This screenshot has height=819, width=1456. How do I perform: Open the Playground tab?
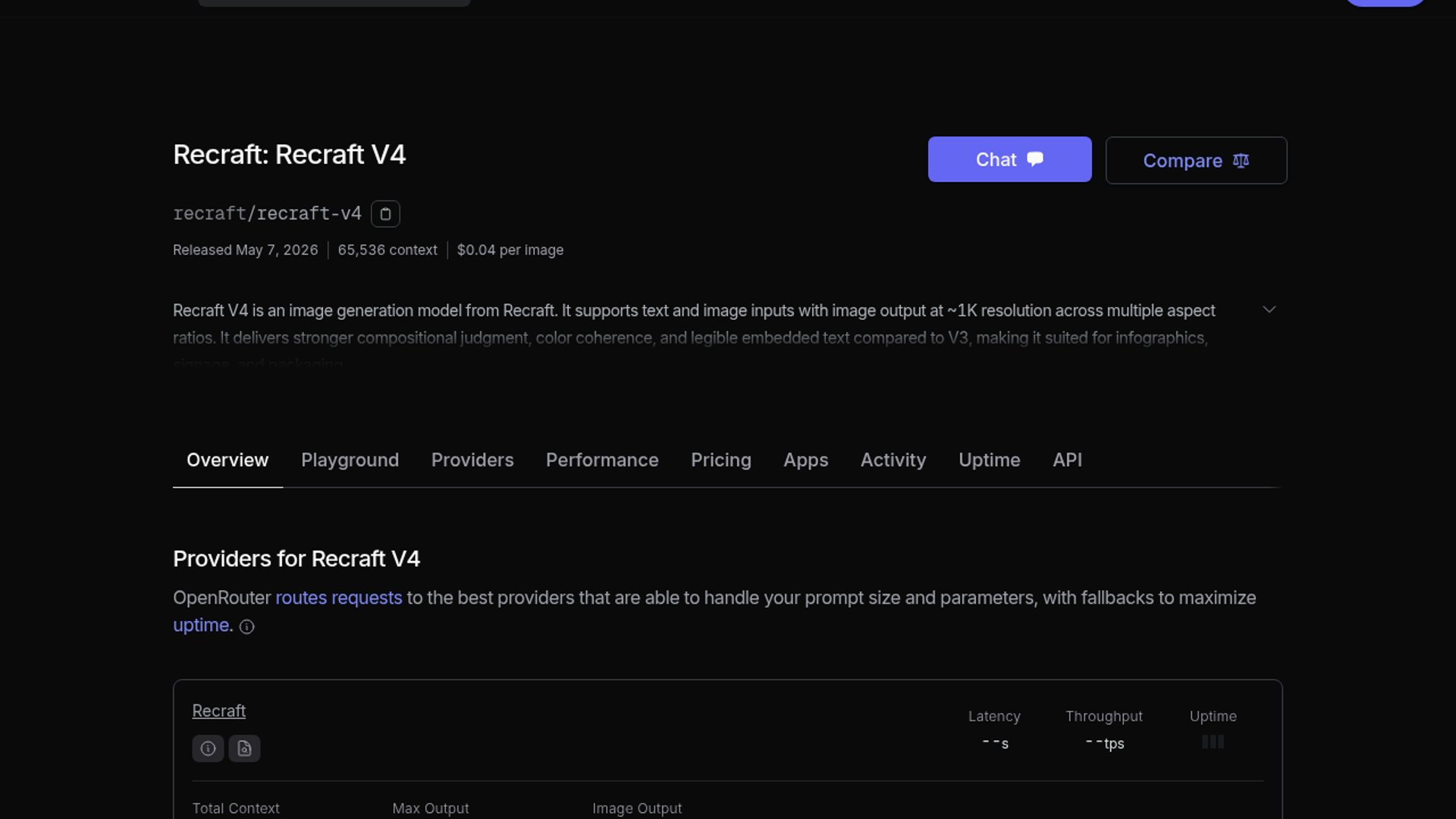click(x=350, y=460)
